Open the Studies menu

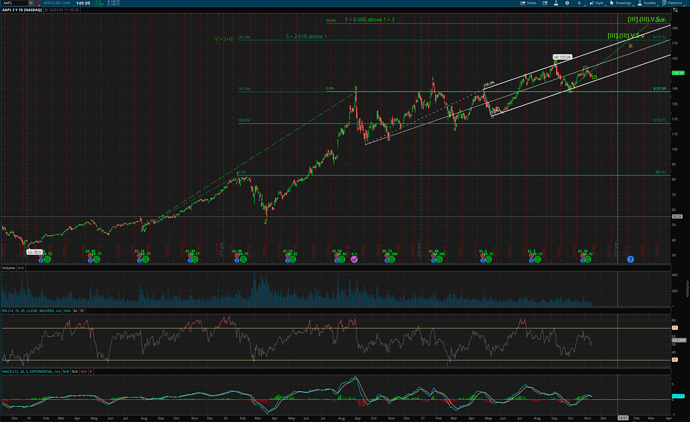pos(647,3)
